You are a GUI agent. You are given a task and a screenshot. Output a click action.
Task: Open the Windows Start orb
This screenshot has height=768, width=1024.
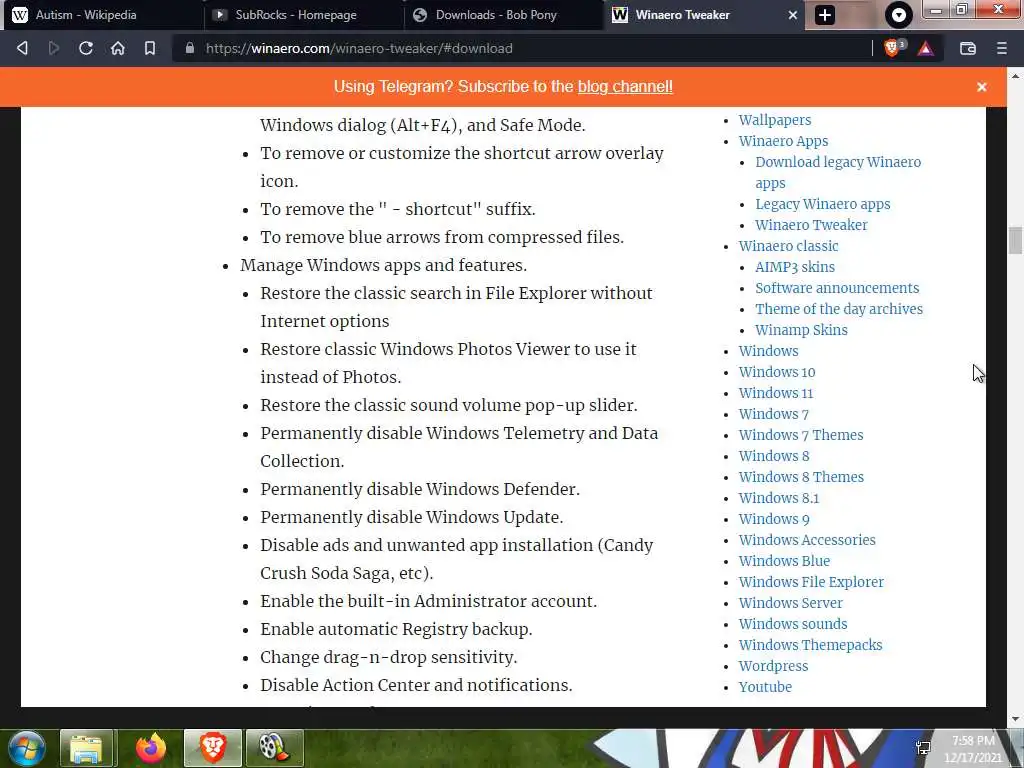pos(26,748)
